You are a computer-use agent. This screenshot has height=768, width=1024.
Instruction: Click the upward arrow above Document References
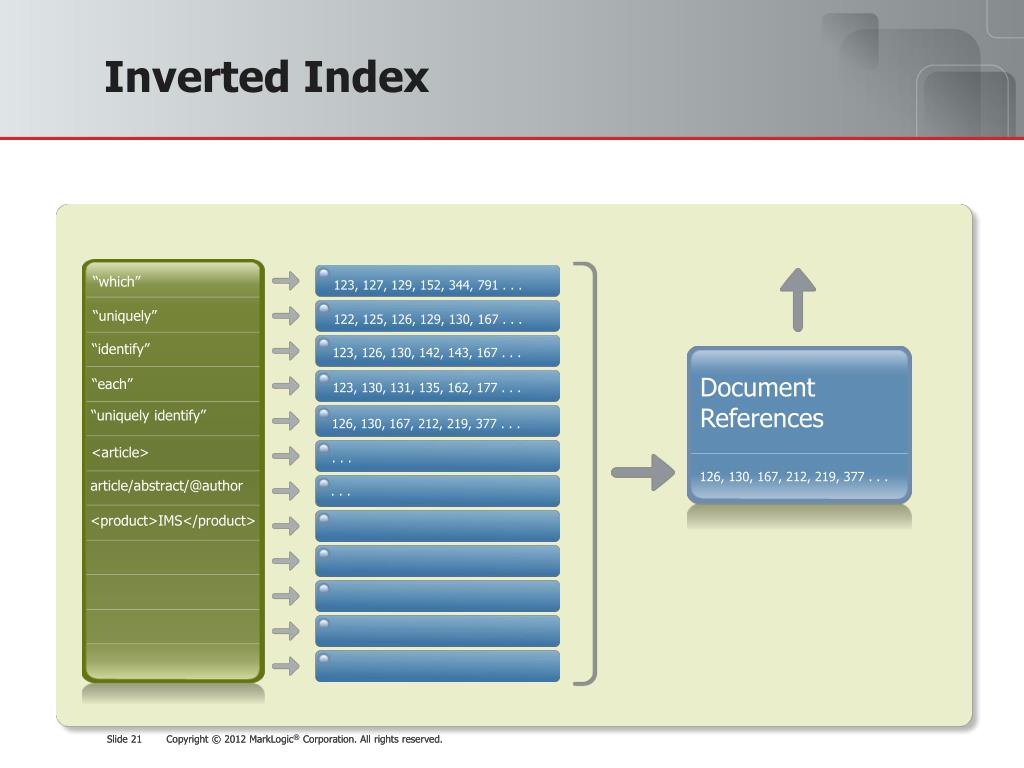pos(797,300)
